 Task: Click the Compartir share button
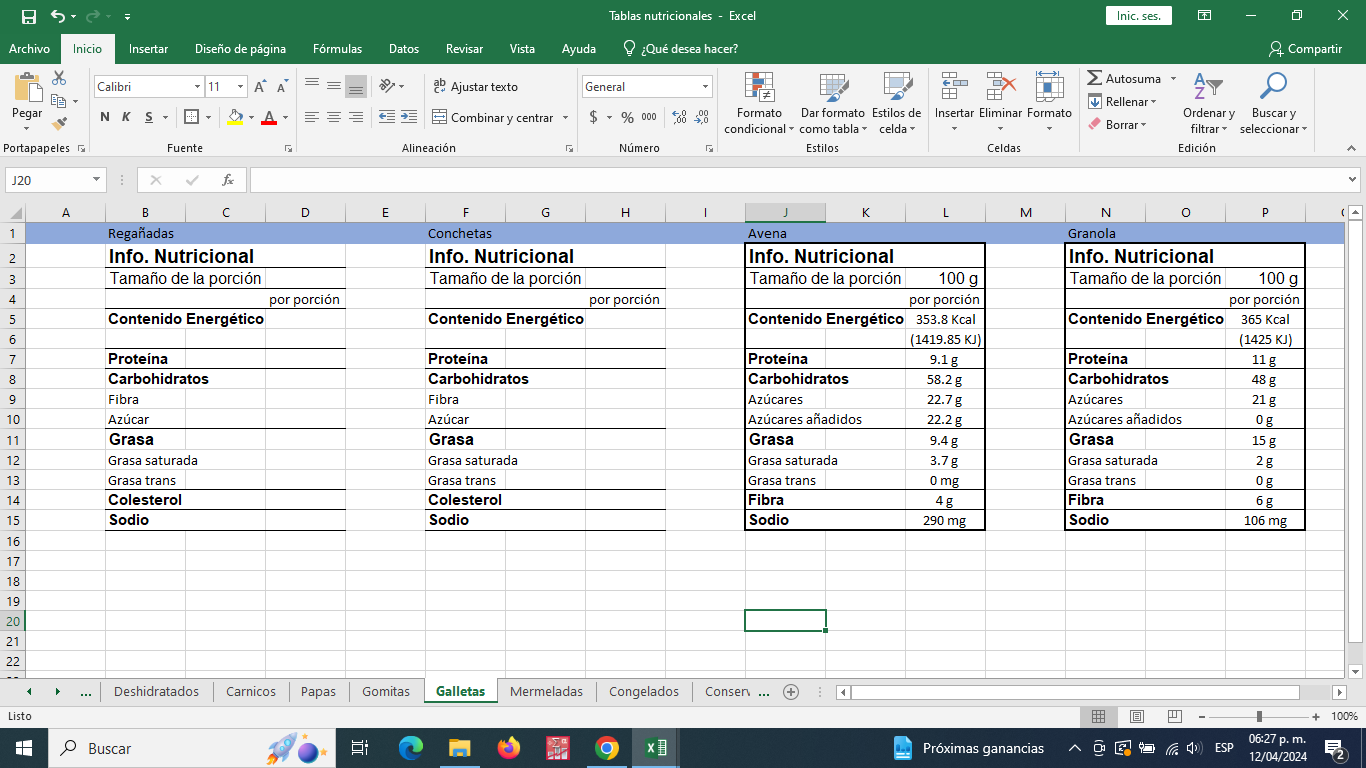point(1305,48)
